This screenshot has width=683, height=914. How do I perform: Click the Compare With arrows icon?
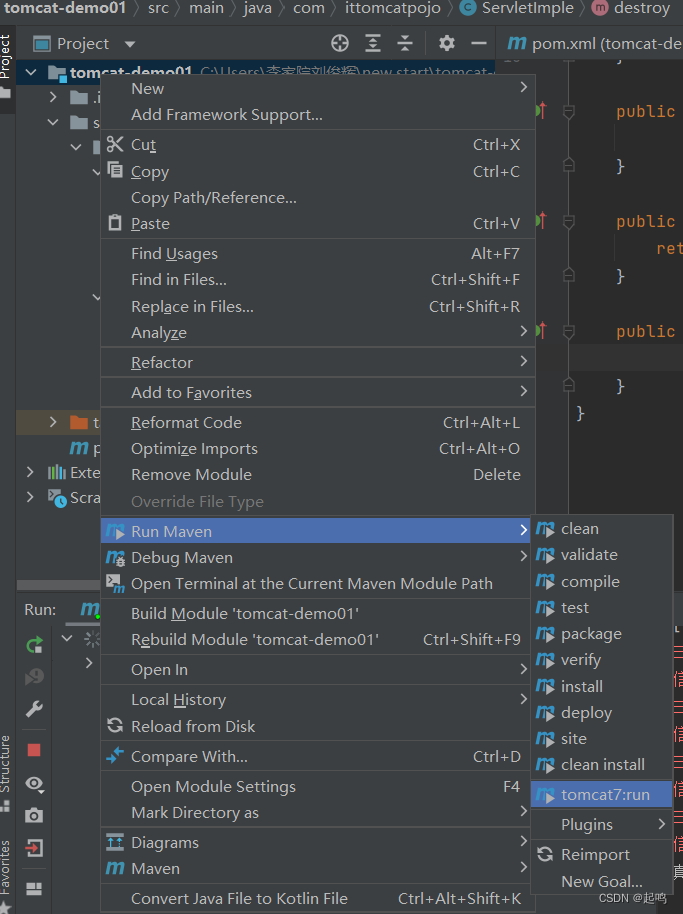(115, 755)
